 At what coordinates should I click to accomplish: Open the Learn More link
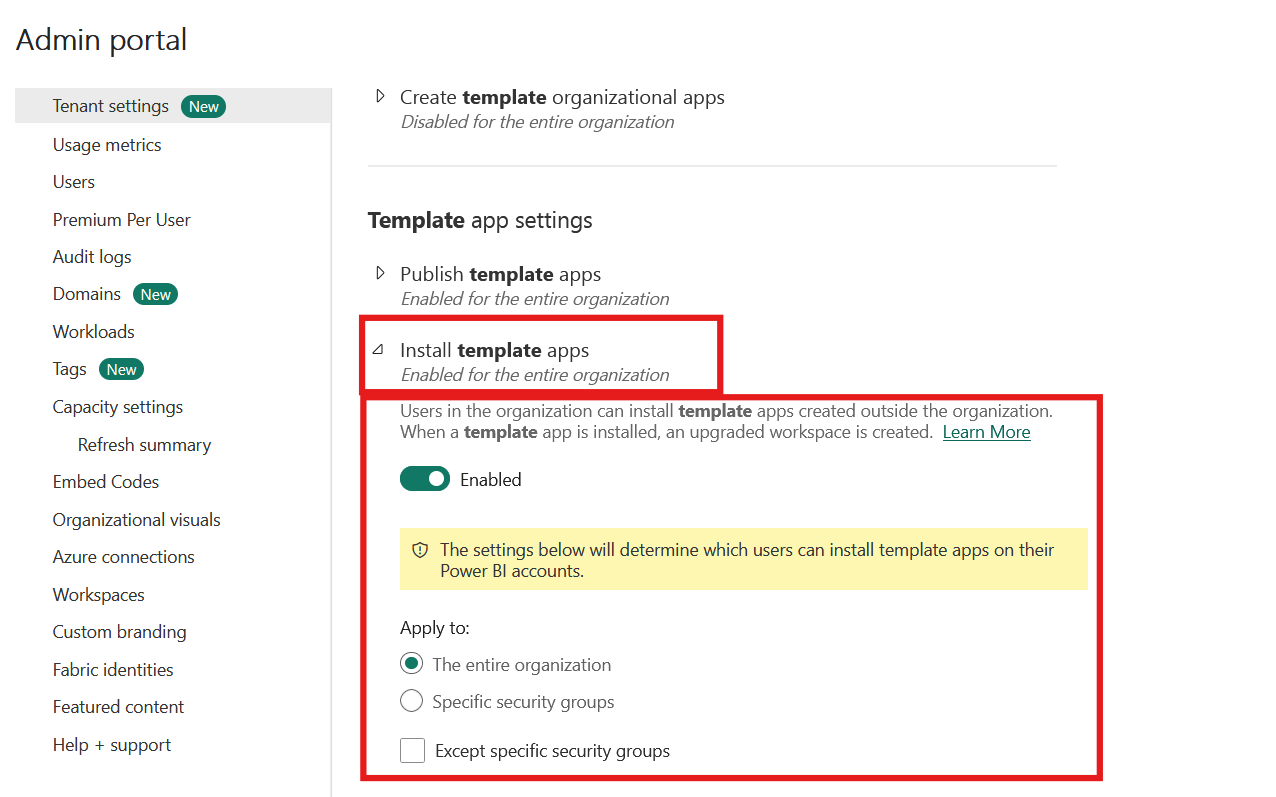tap(986, 432)
